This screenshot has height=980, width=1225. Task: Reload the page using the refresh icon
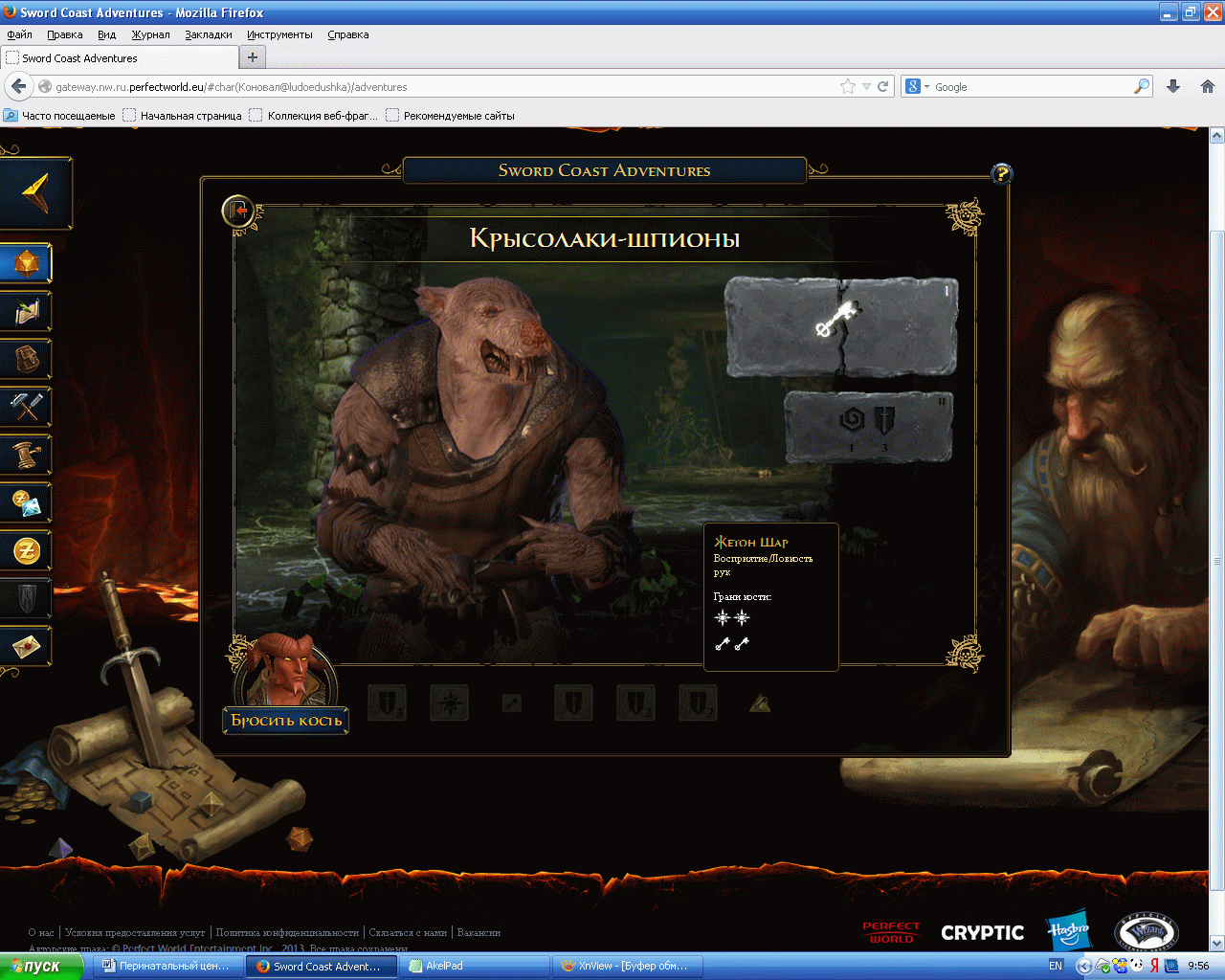883,86
